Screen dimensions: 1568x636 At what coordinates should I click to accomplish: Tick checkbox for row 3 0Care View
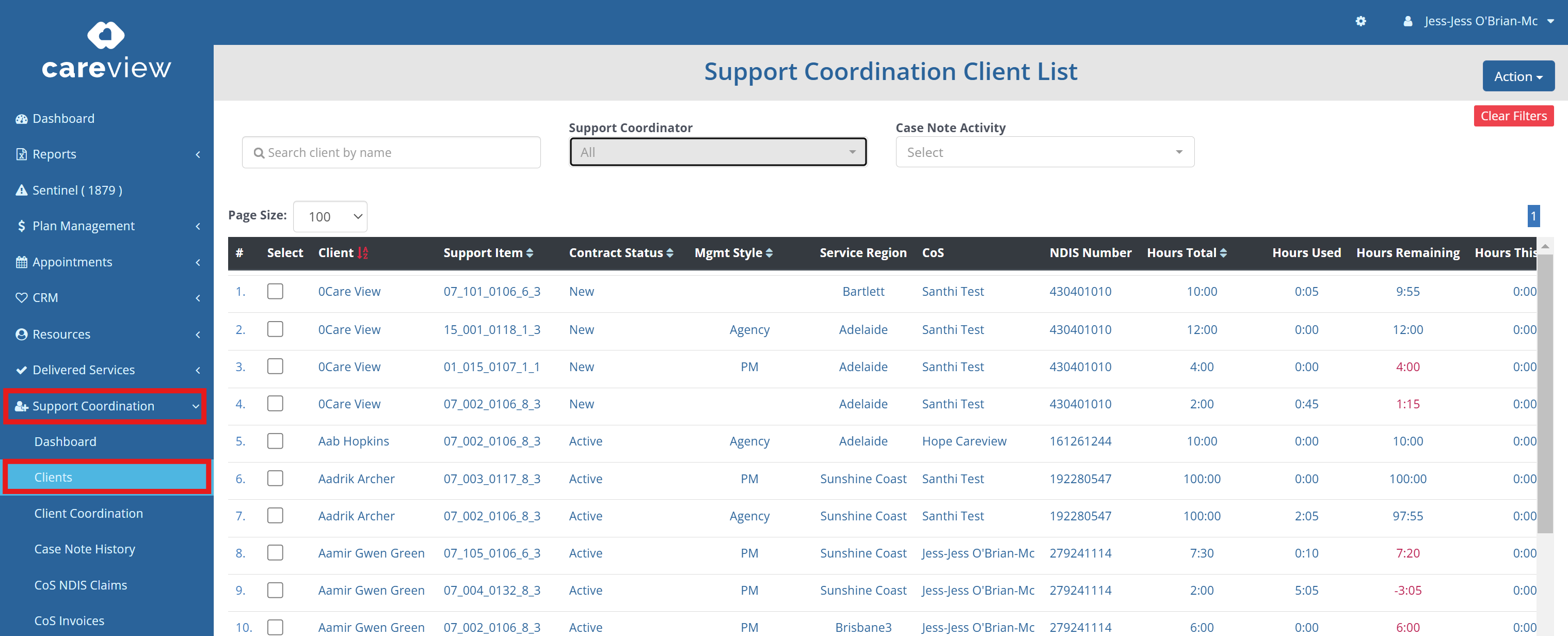pyautogui.click(x=275, y=366)
